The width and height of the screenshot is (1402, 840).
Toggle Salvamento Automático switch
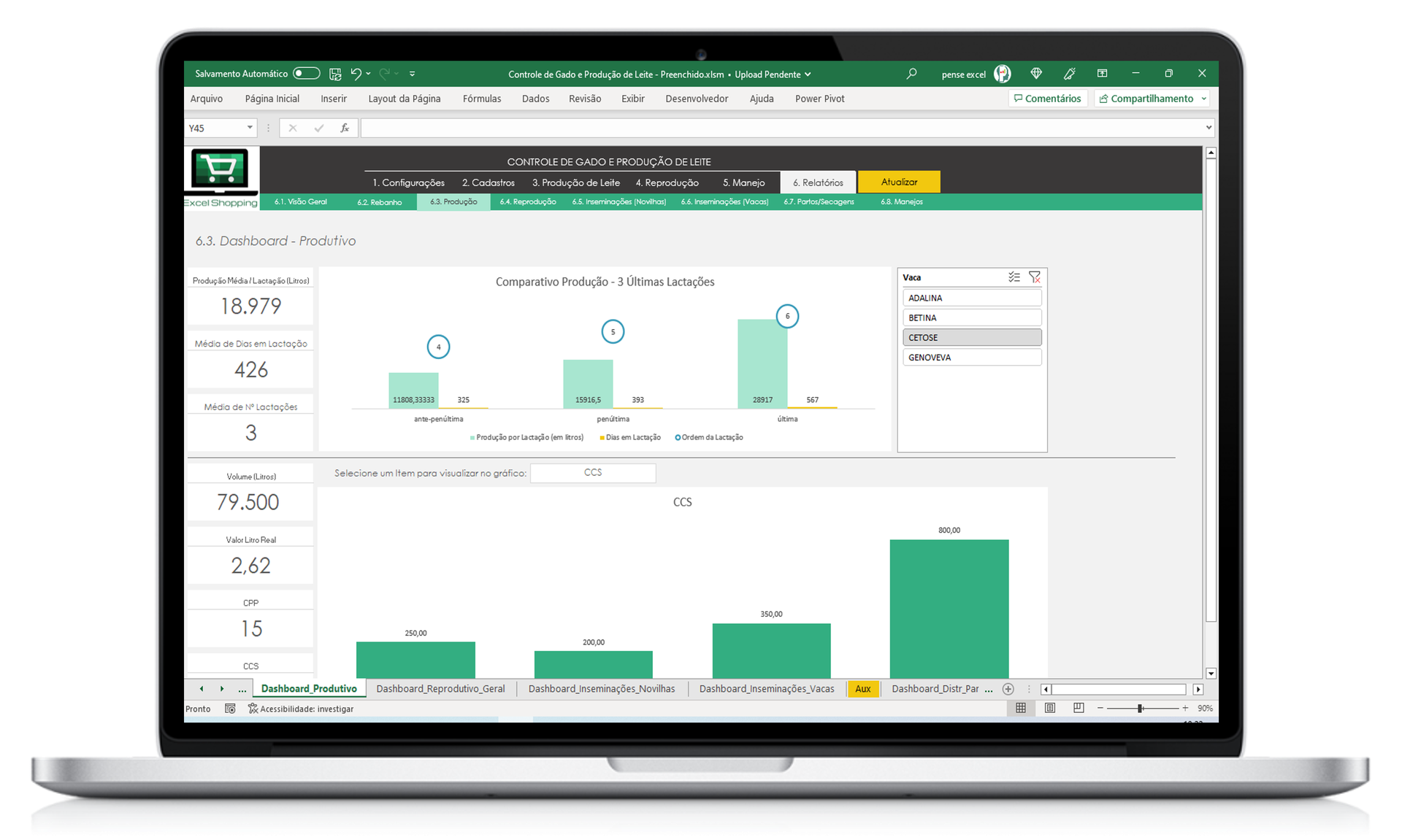pos(306,74)
